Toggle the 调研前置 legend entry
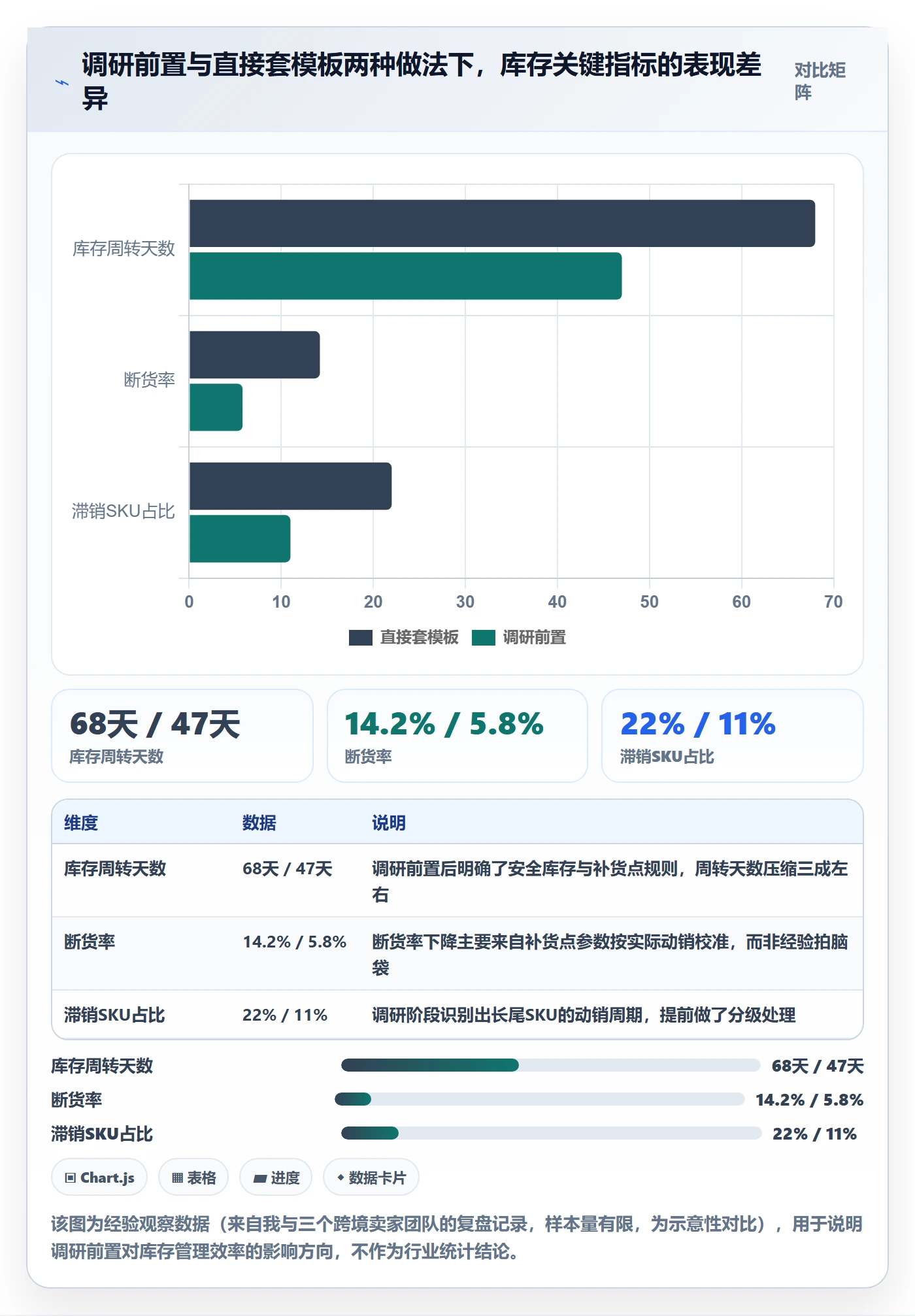The width and height of the screenshot is (915, 1316). pyautogui.click(x=518, y=637)
